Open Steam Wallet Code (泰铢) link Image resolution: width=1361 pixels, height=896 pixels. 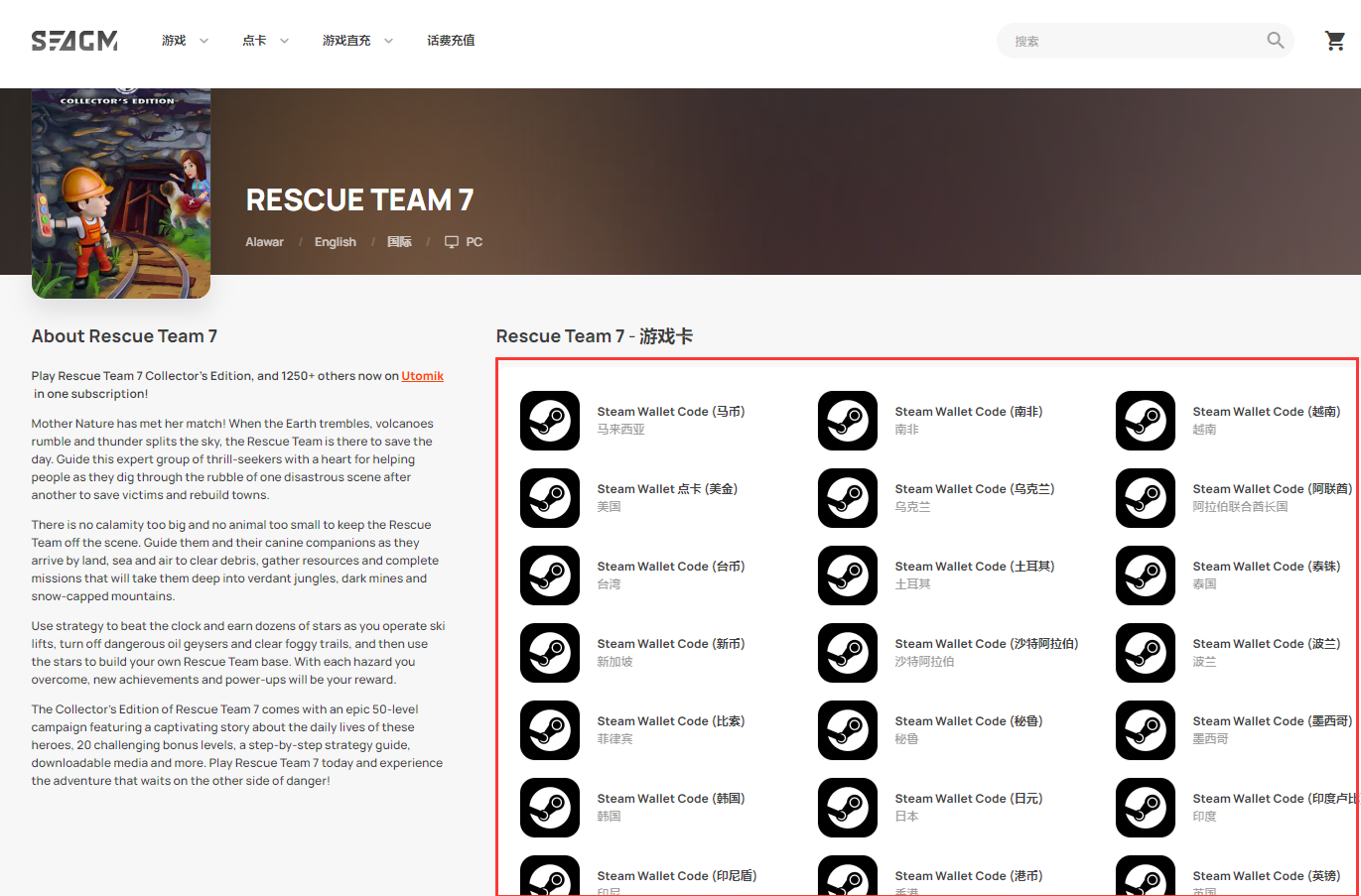click(x=1267, y=567)
